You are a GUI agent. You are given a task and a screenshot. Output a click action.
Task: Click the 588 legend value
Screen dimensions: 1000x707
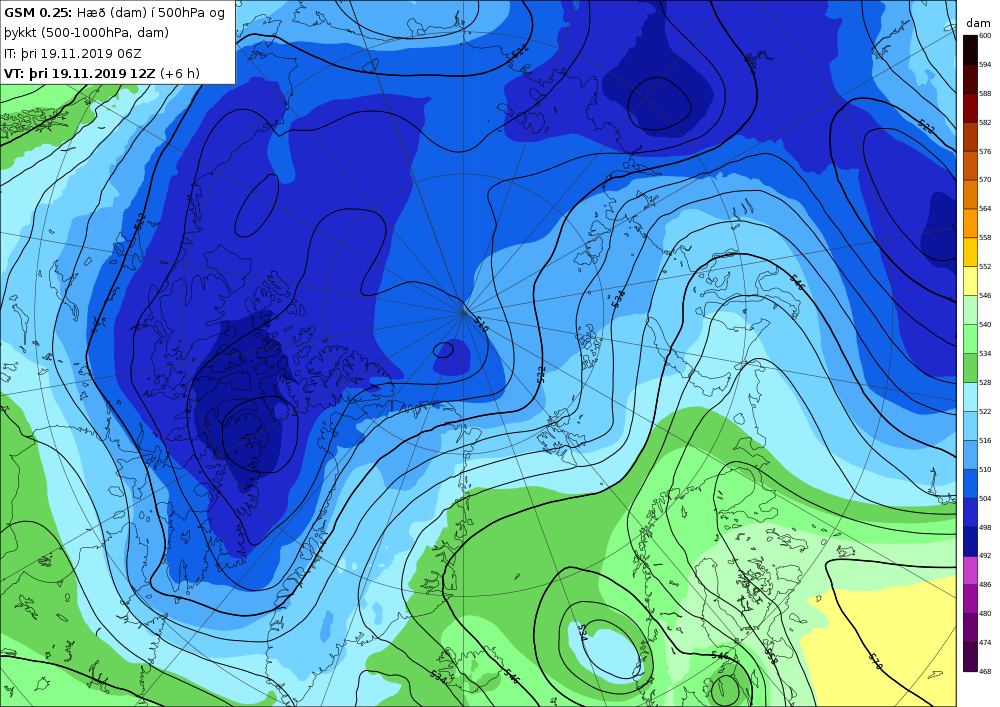point(985,94)
